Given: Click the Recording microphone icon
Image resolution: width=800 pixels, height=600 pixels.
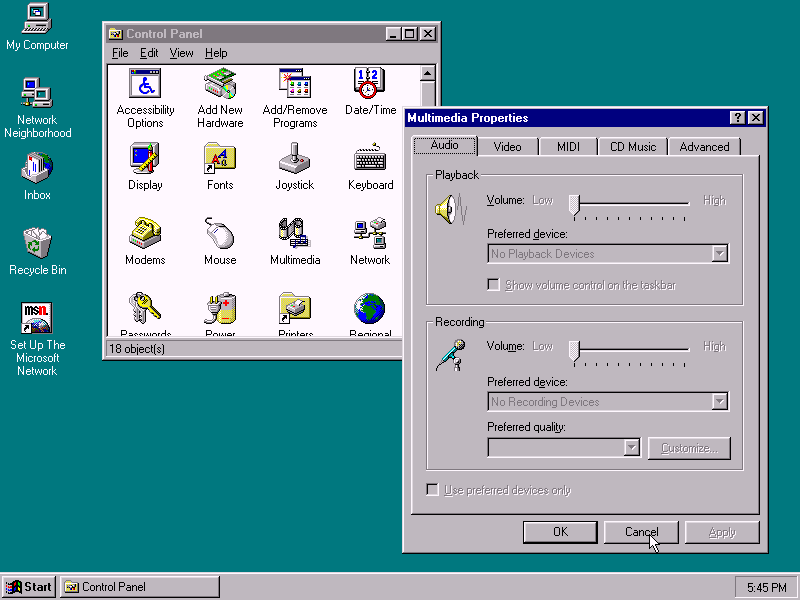Looking at the screenshot, I should coord(451,355).
